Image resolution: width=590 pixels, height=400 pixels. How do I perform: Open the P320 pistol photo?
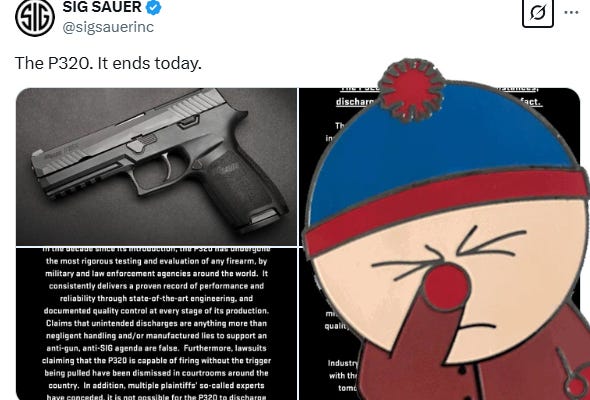[x=156, y=167]
